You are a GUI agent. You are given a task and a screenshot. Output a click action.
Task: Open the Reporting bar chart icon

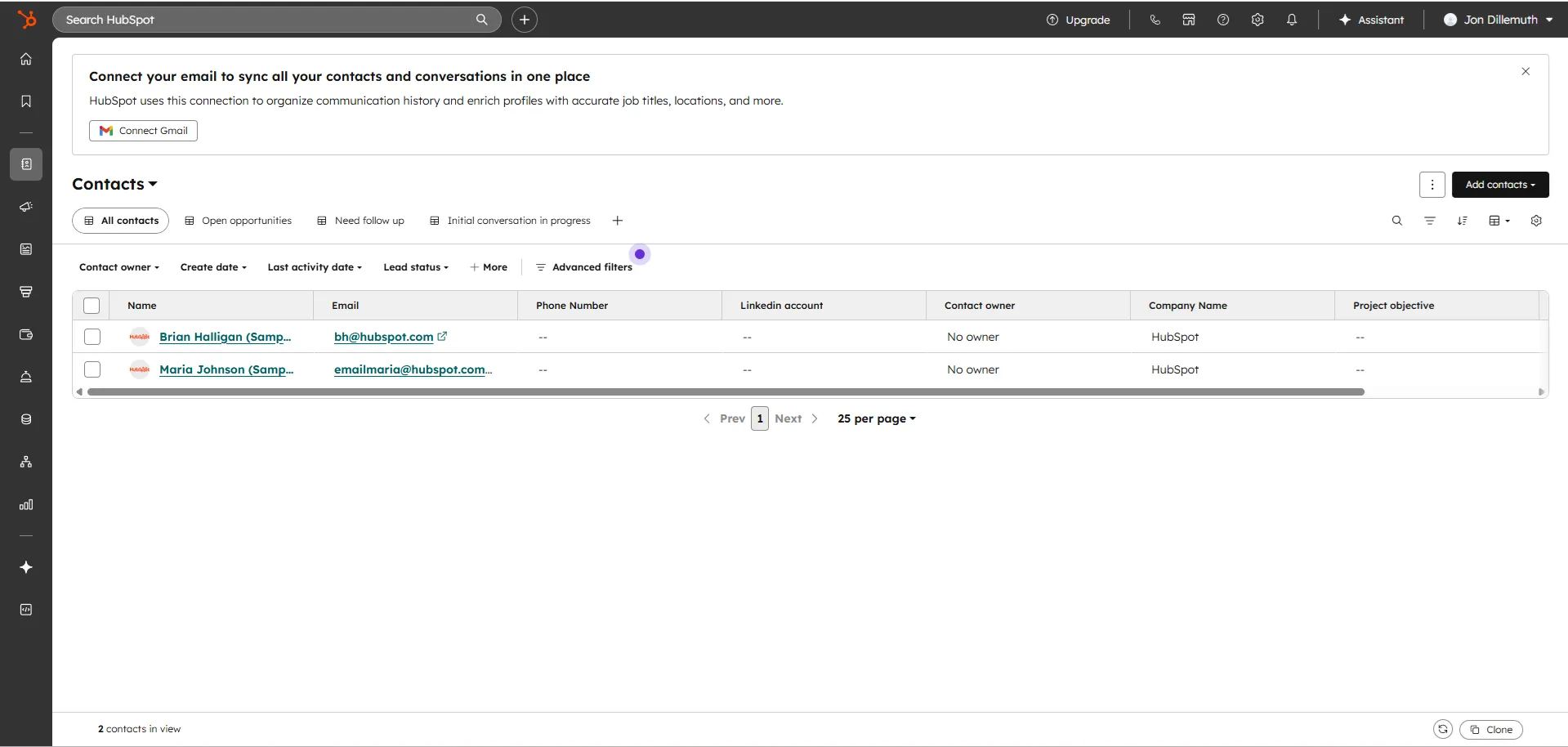26,504
